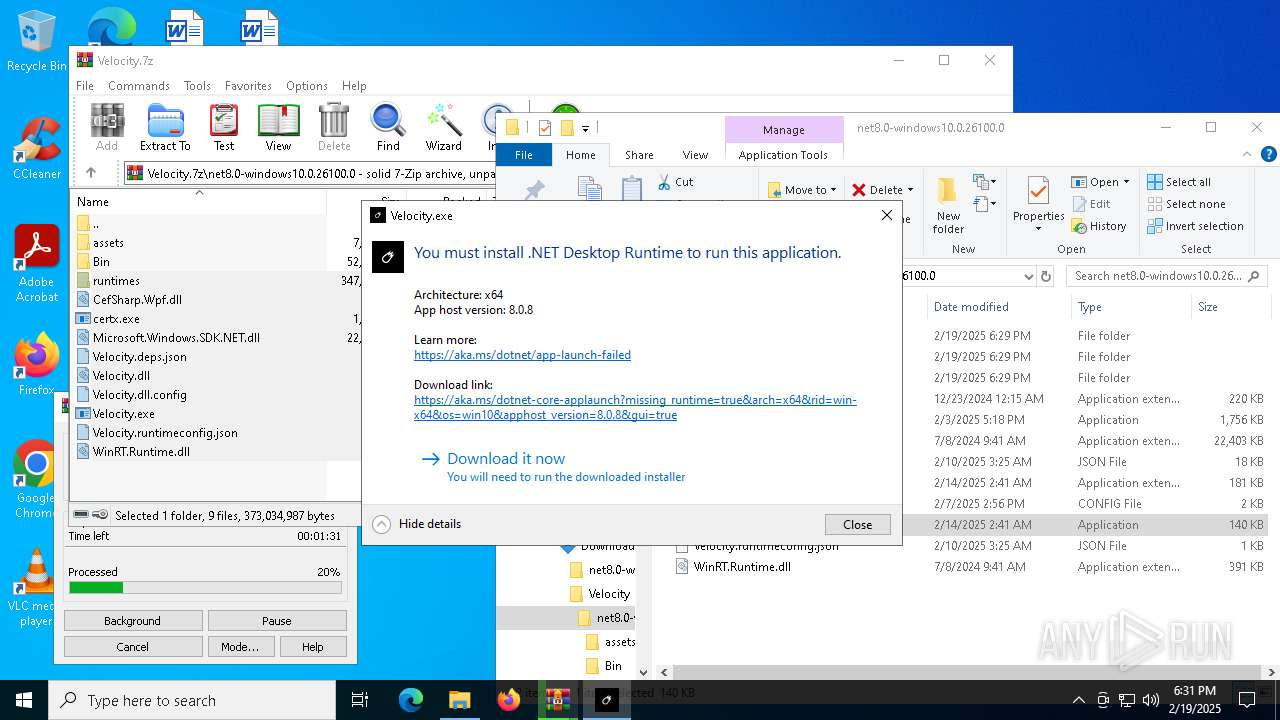Click the WinRAR taskbar icon
Screen dimensions: 1280x720
(557, 700)
